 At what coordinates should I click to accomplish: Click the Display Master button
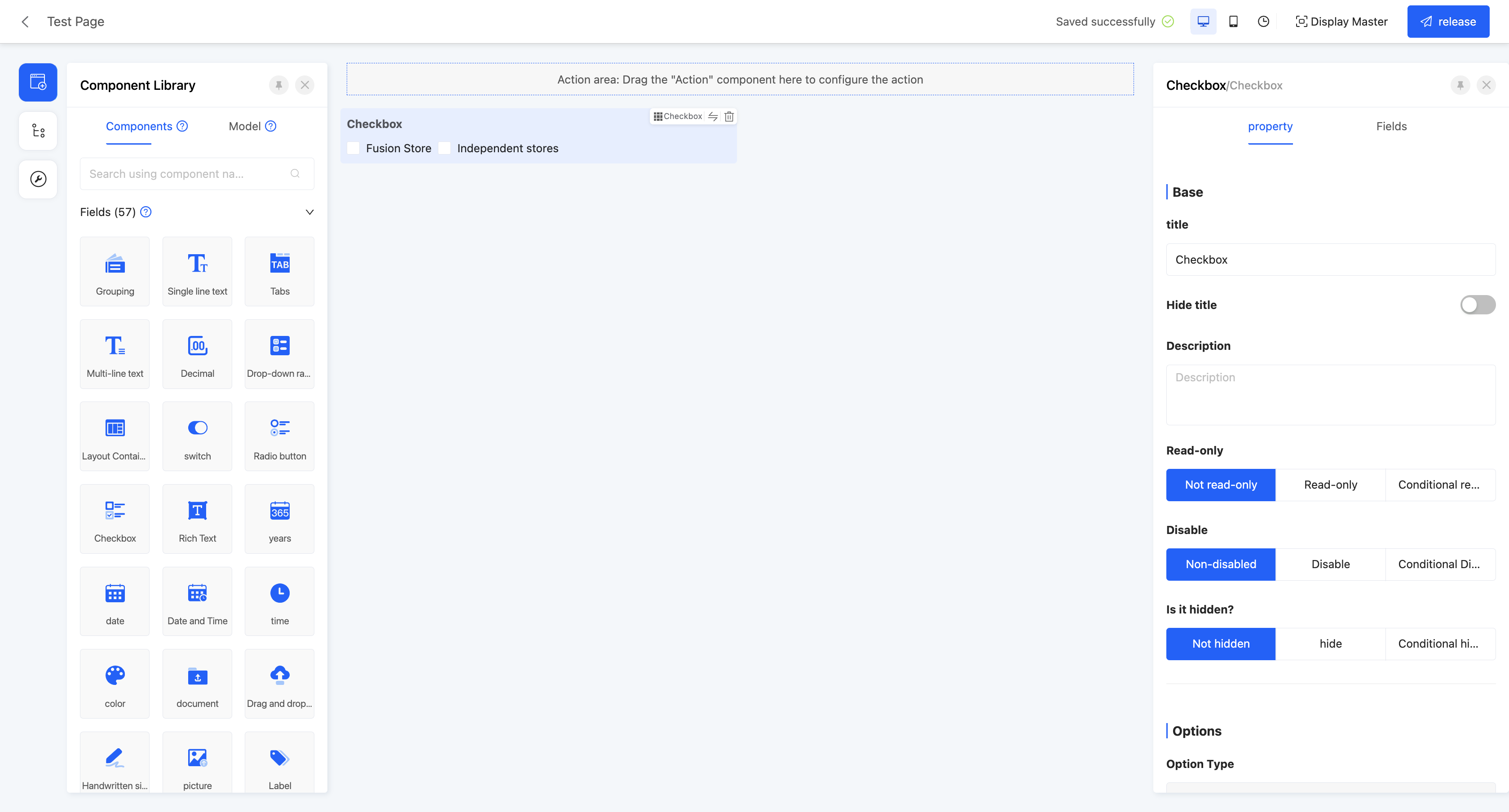coord(1341,22)
